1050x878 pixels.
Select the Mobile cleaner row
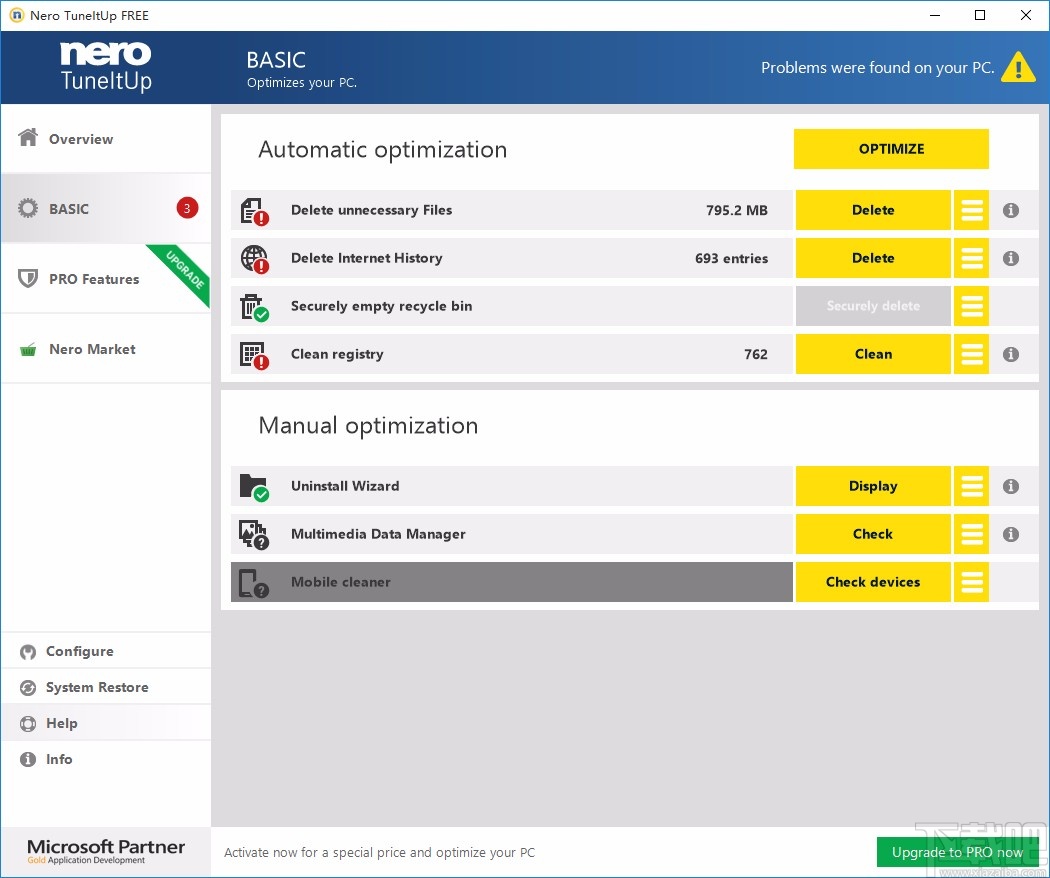tap(512, 582)
